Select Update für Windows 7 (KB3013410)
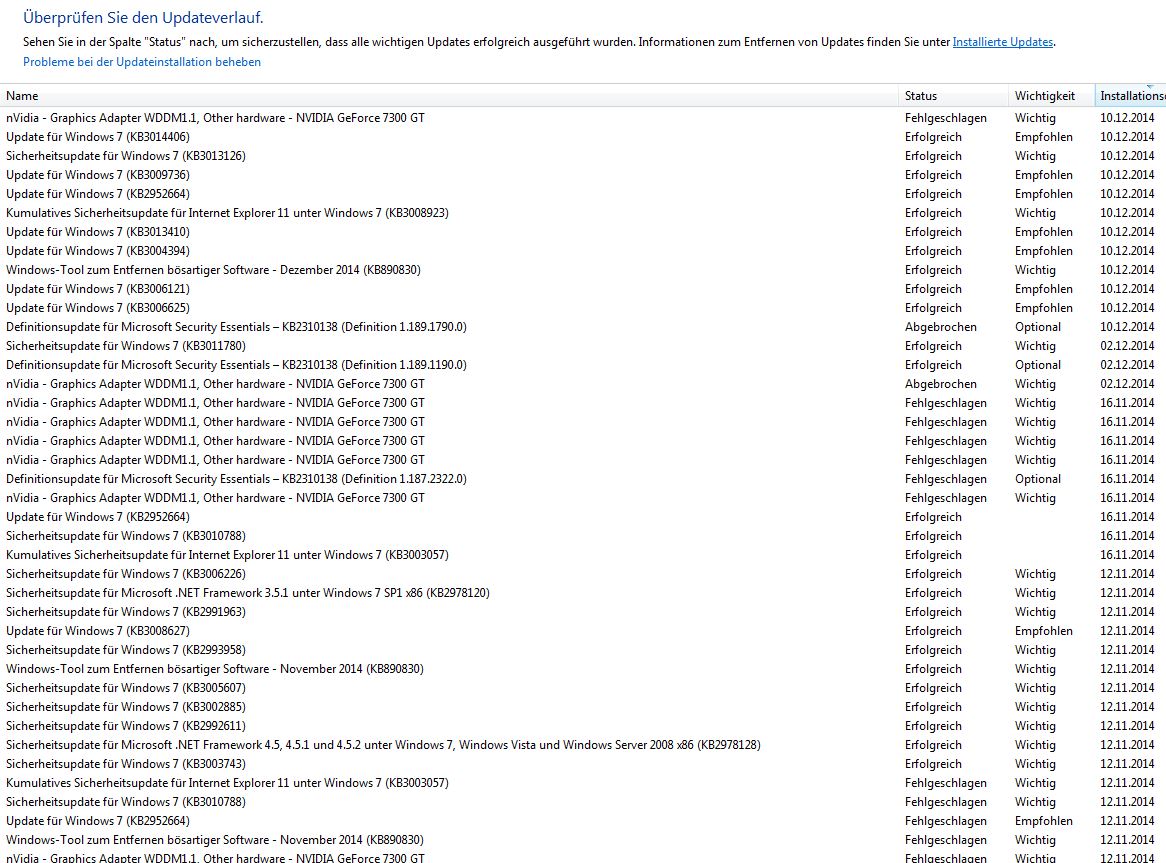This screenshot has height=863, width=1166. click(583, 232)
